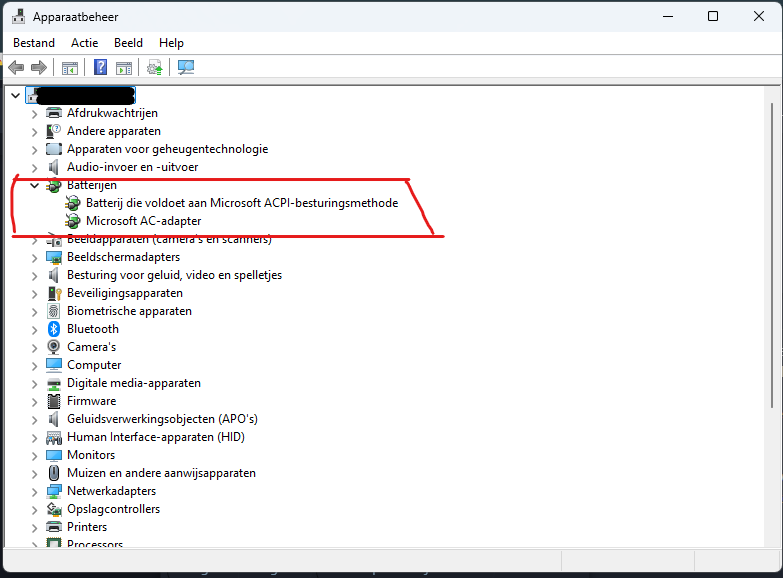The height and width of the screenshot is (578, 783).
Task: Click the Camera's webcam icon
Action: 53,347
